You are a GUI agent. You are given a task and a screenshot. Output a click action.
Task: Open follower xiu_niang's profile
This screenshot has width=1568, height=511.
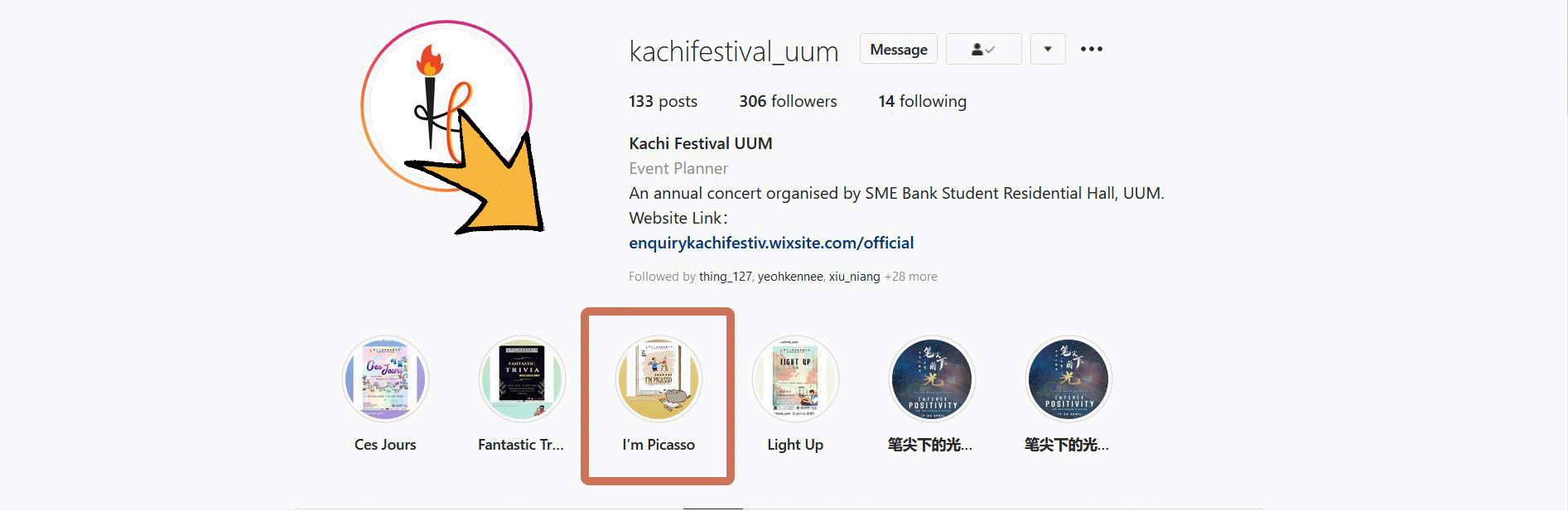click(x=854, y=277)
